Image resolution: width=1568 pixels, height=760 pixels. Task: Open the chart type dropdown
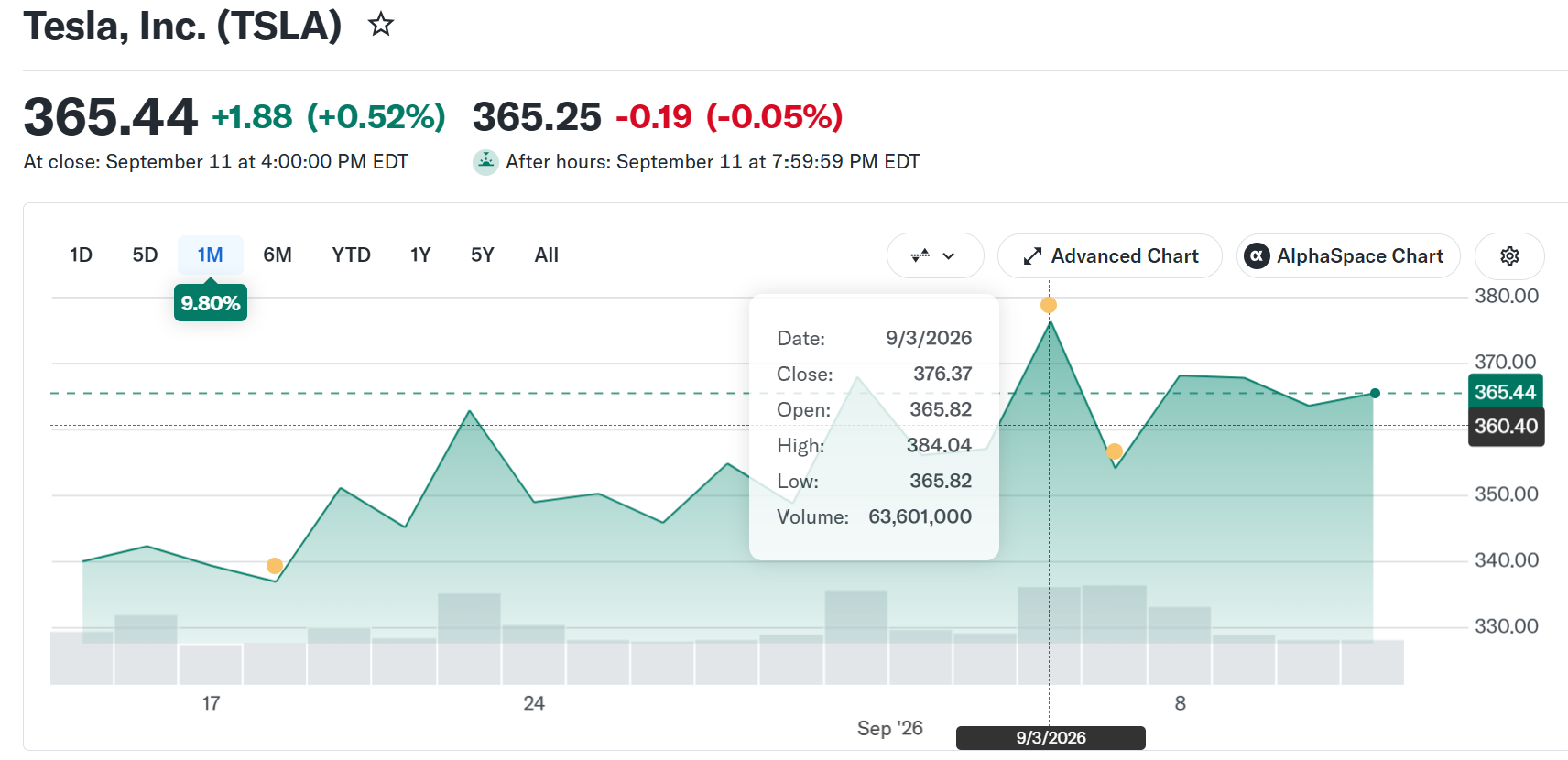coord(935,256)
